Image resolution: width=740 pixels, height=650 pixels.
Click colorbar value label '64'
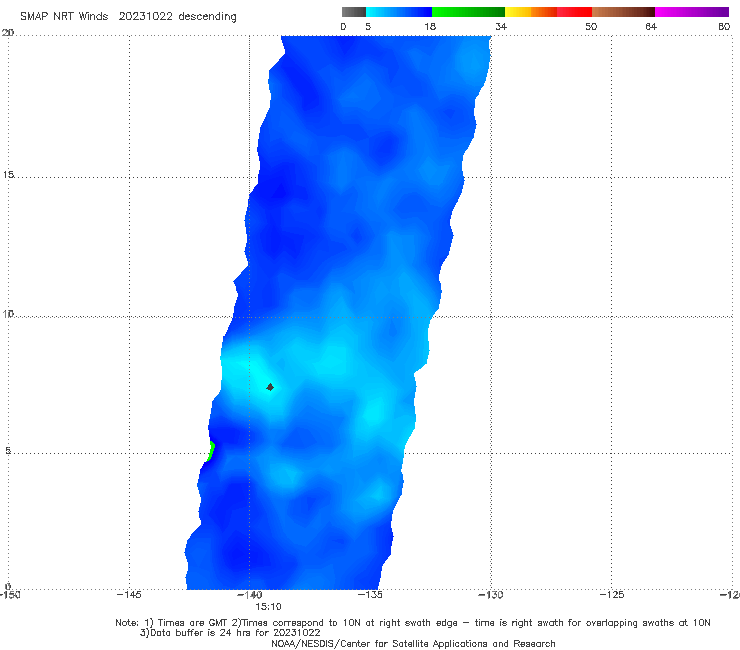click(651, 26)
